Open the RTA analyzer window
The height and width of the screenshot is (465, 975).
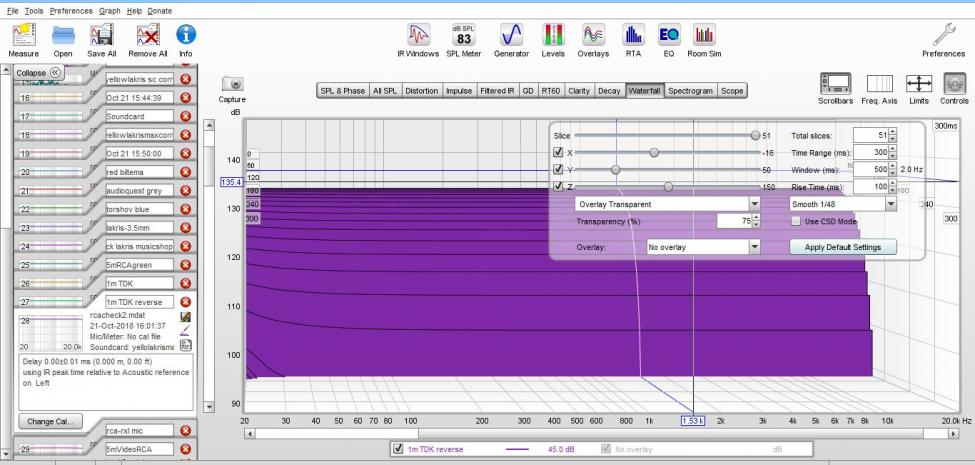tap(632, 35)
